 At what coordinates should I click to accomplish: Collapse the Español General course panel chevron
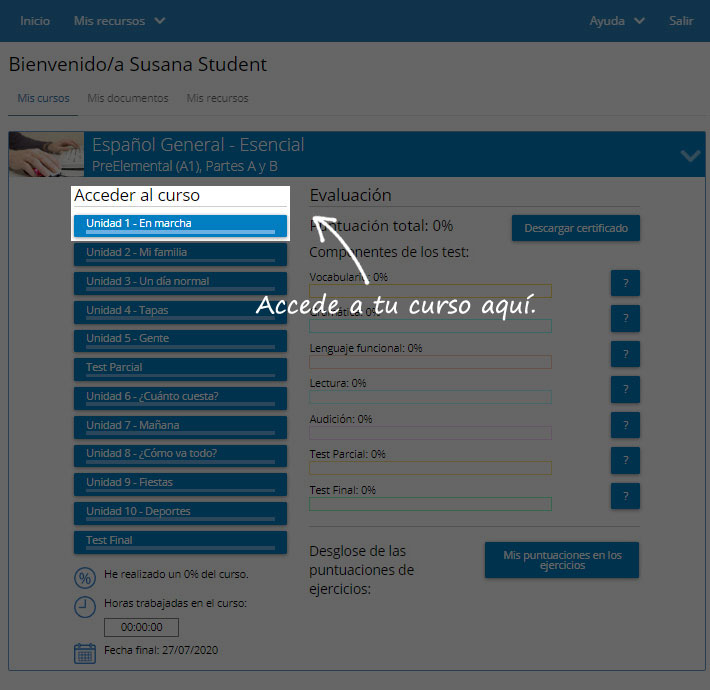[x=689, y=155]
